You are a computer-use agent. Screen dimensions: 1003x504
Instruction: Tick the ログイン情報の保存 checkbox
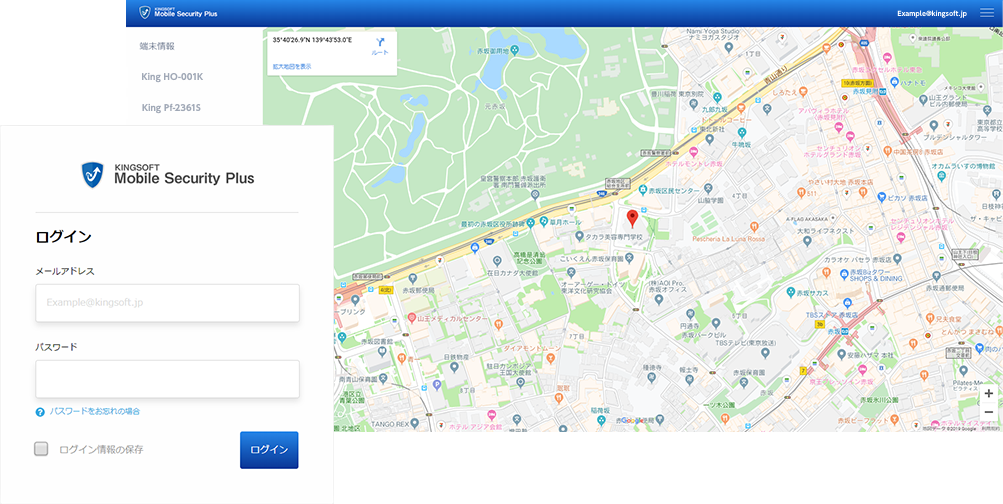point(42,449)
